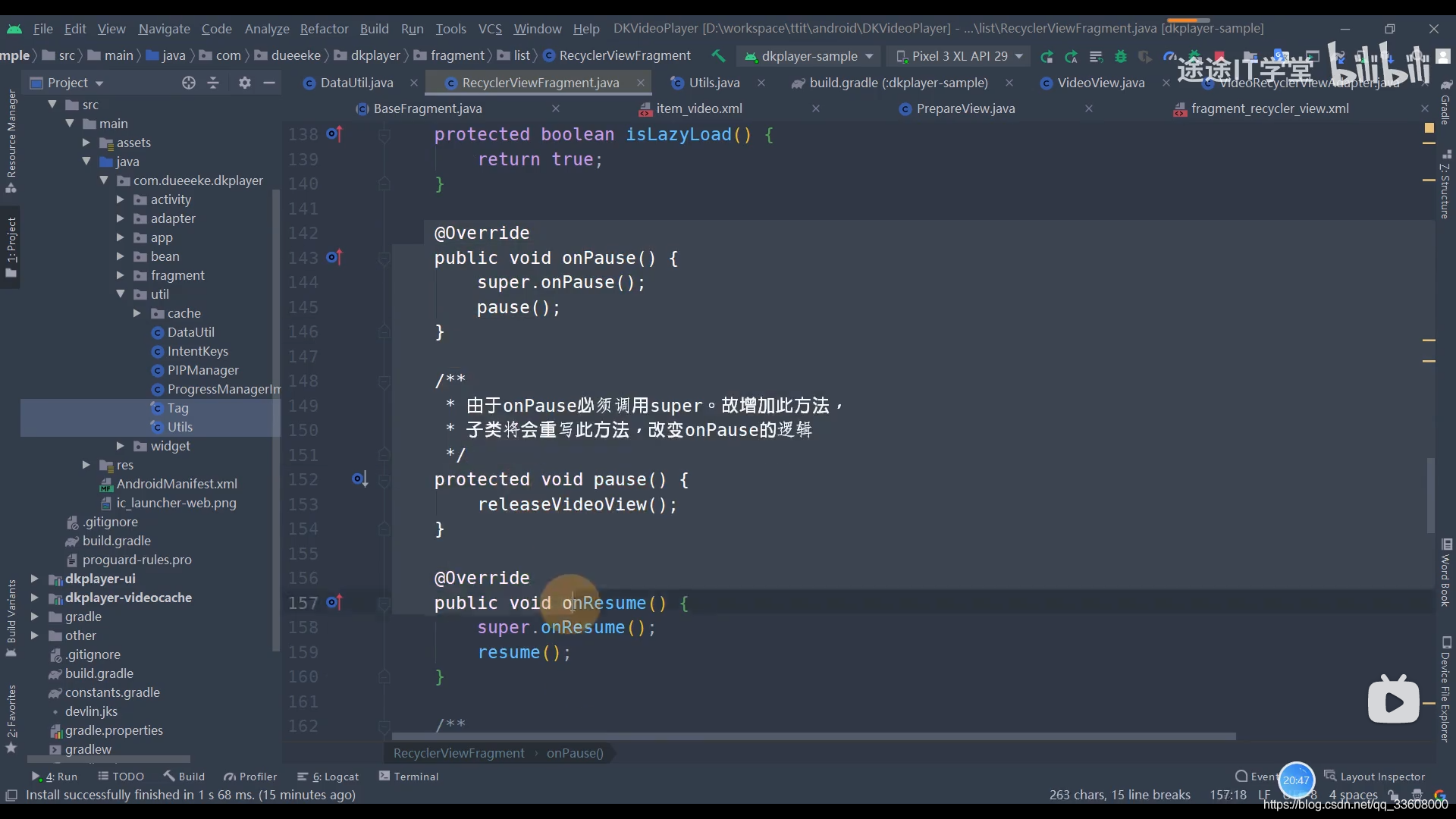Switch to the item_video.xml tab
The width and height of the screenshot is (1456, 819).
pos(698,108)
